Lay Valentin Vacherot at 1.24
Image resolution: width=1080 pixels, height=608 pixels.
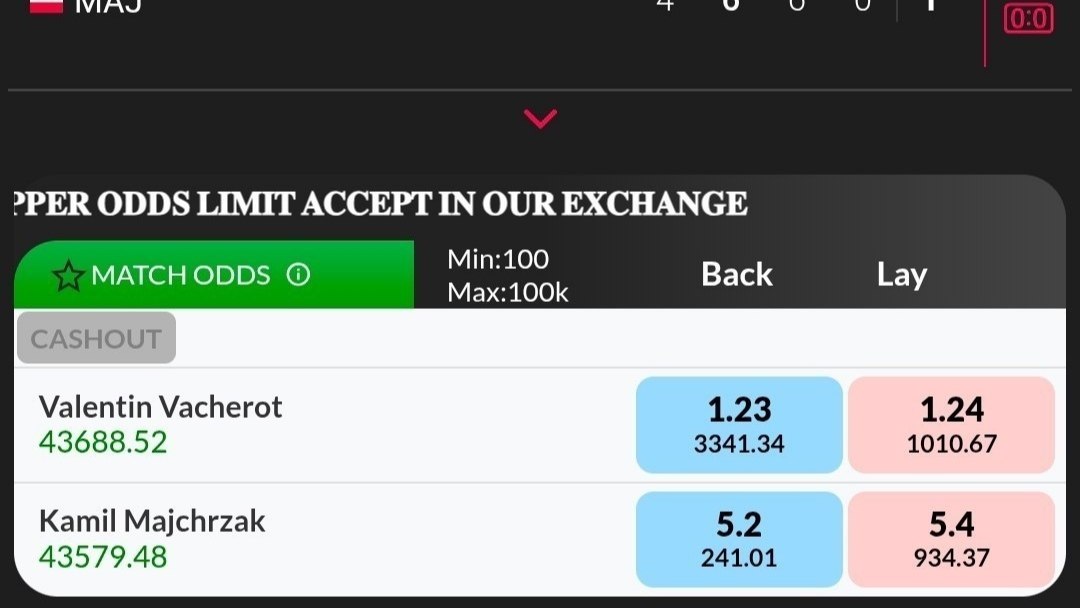coord(951,425)
